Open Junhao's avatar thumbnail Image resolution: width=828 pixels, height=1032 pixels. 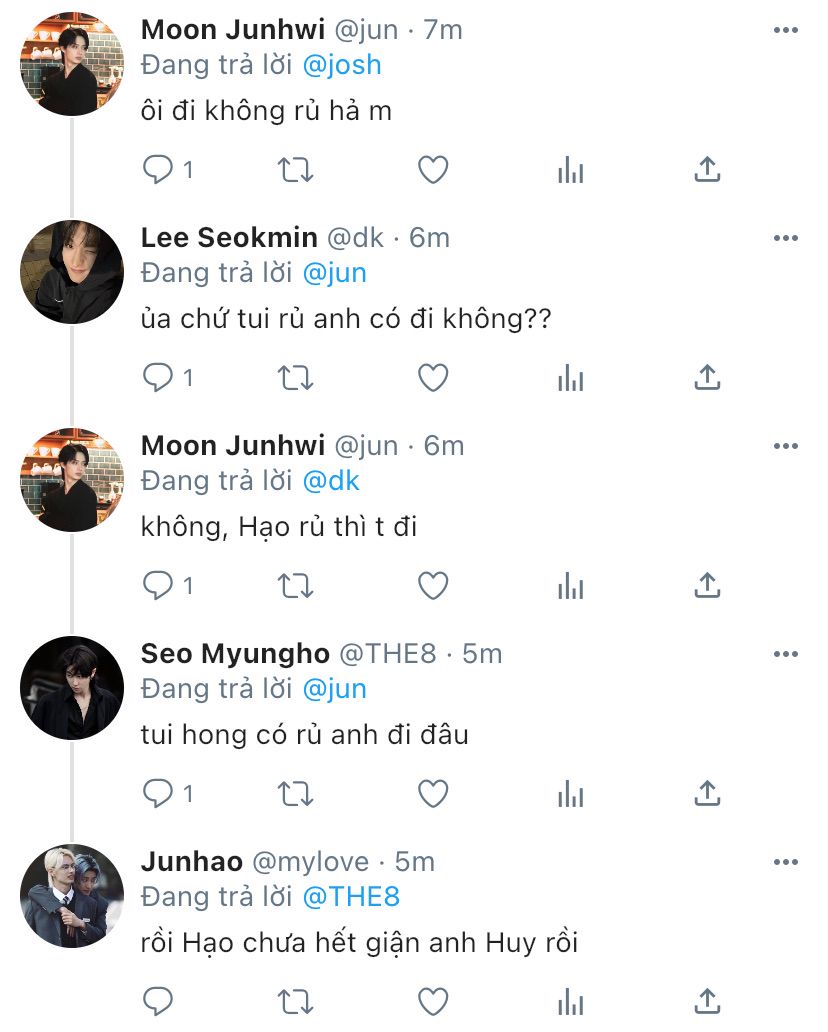click(x=72, y=896)
